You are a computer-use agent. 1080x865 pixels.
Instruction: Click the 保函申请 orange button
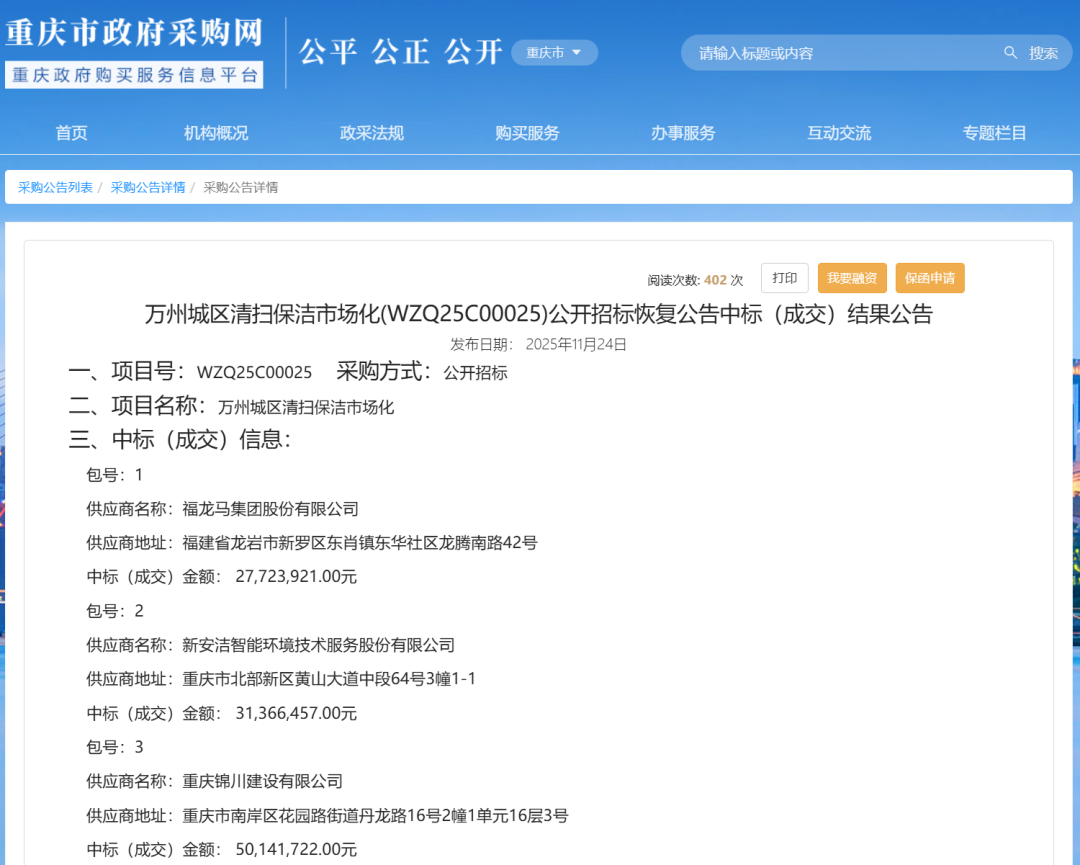coord(930,278)
